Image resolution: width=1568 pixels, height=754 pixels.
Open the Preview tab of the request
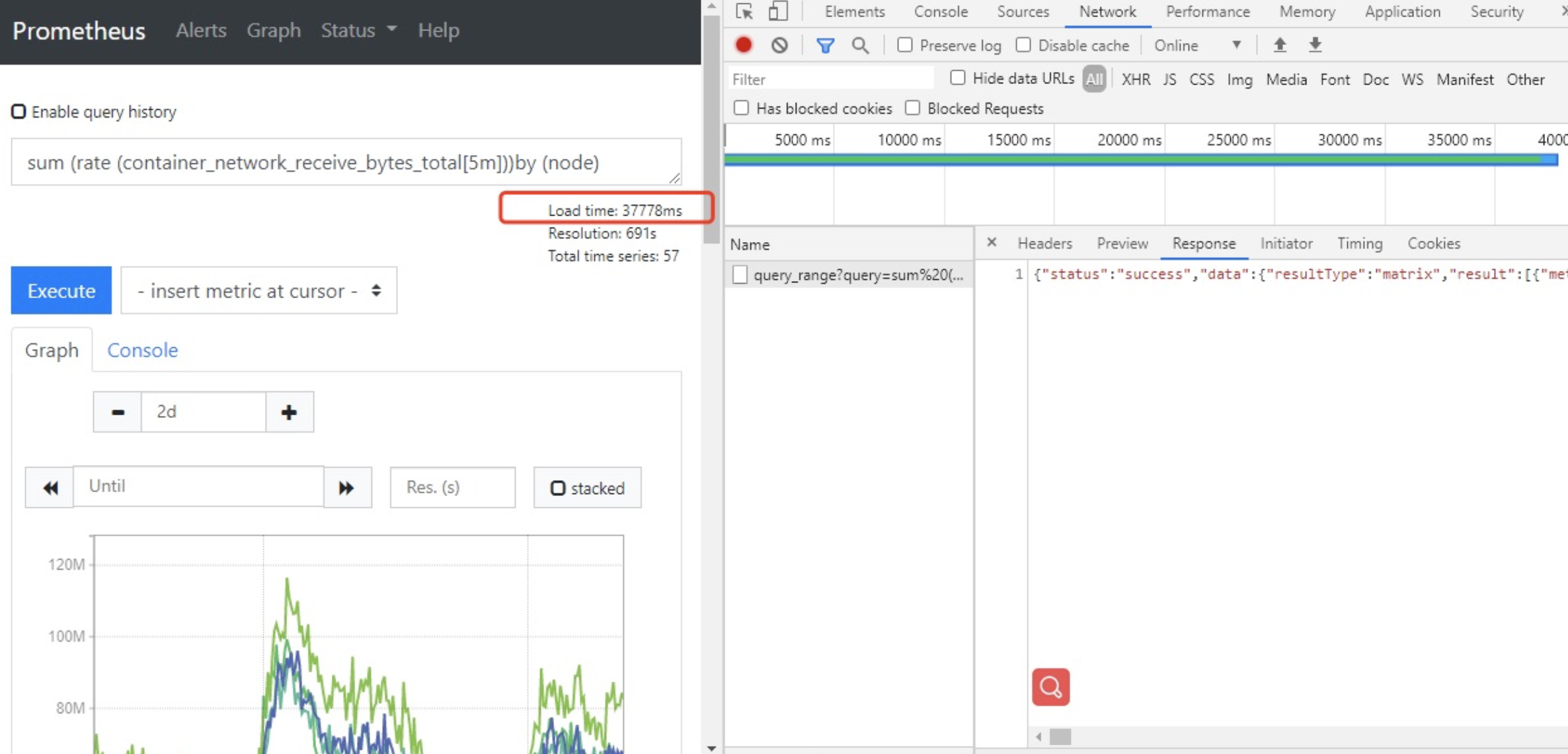point(1122,243)
